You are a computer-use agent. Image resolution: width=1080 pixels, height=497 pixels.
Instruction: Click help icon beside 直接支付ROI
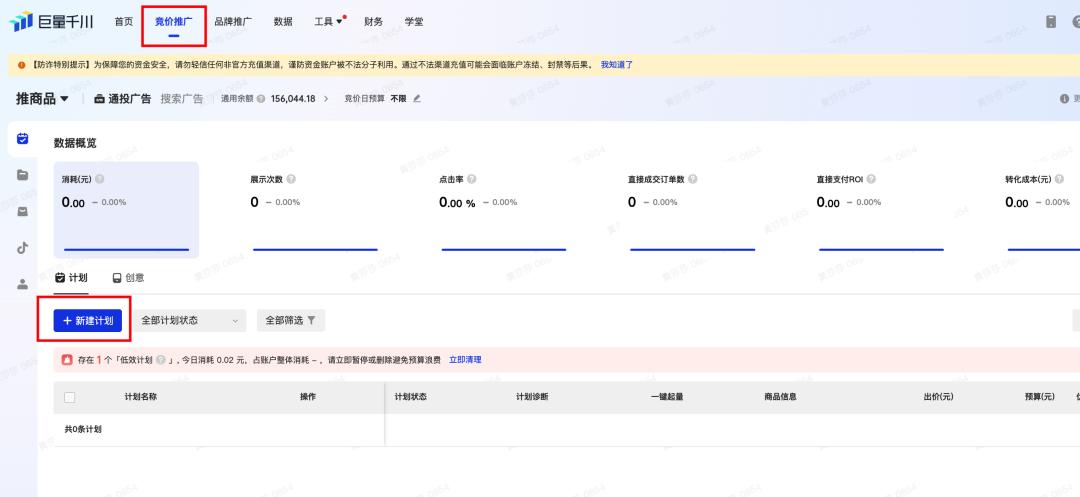(871, 179)
